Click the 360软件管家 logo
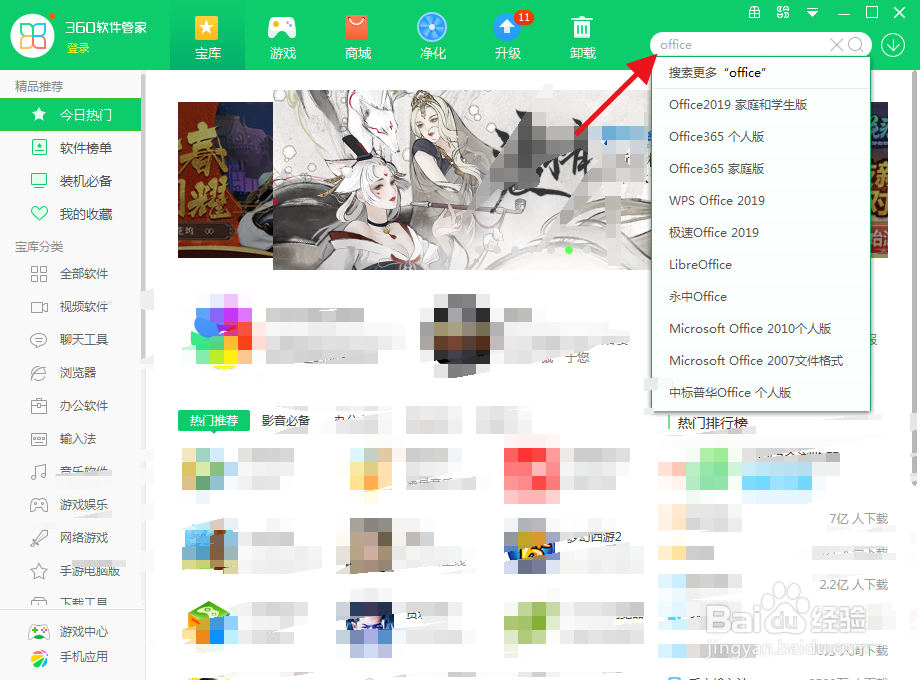This screenshot has height=680, width=920. point(33,36)
